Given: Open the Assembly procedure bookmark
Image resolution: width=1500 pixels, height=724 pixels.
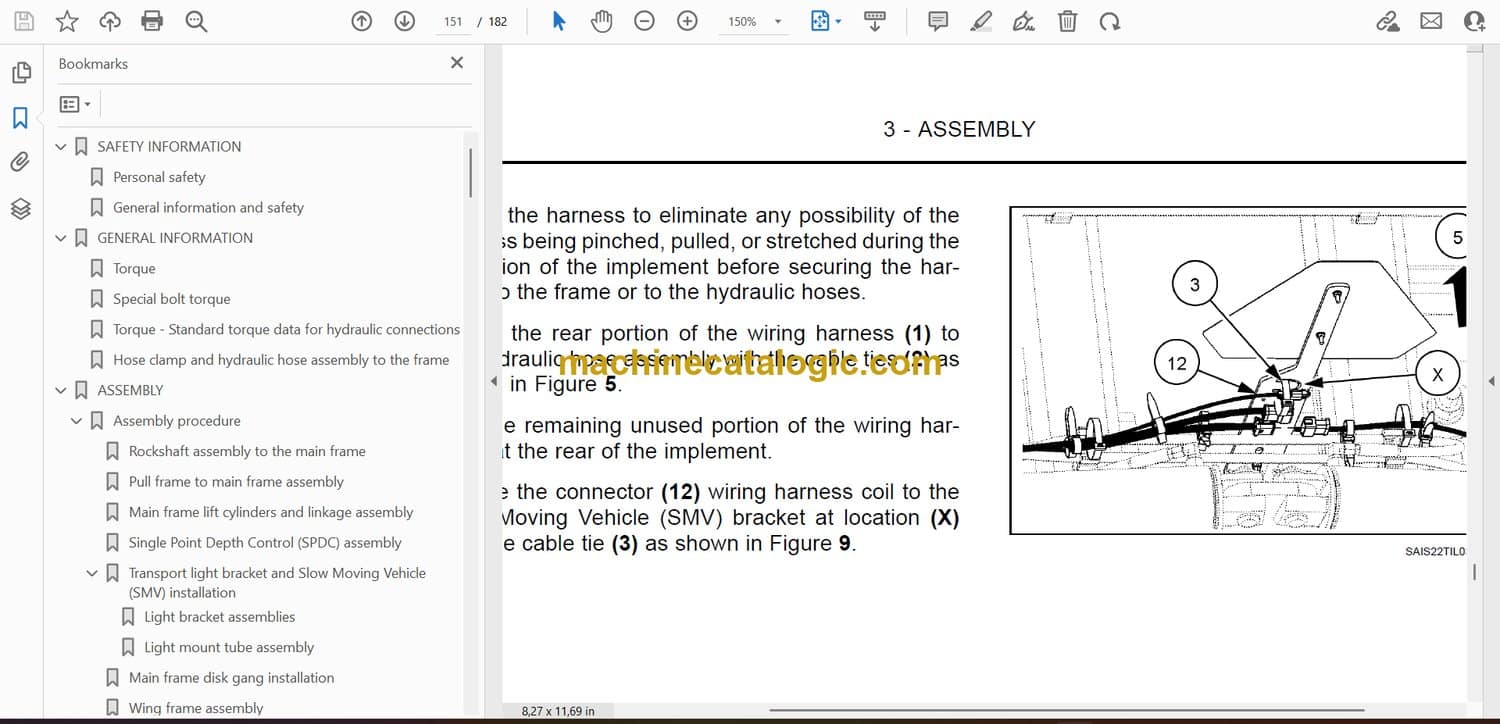Looking at the screenshot, I should click(x=177, y=421).
